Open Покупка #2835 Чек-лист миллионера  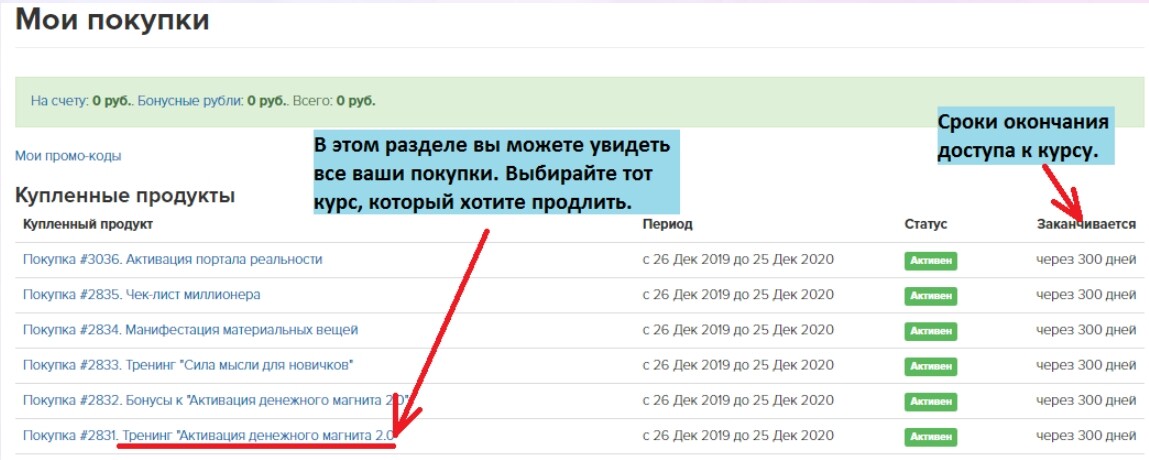click(x=141, y=294)
